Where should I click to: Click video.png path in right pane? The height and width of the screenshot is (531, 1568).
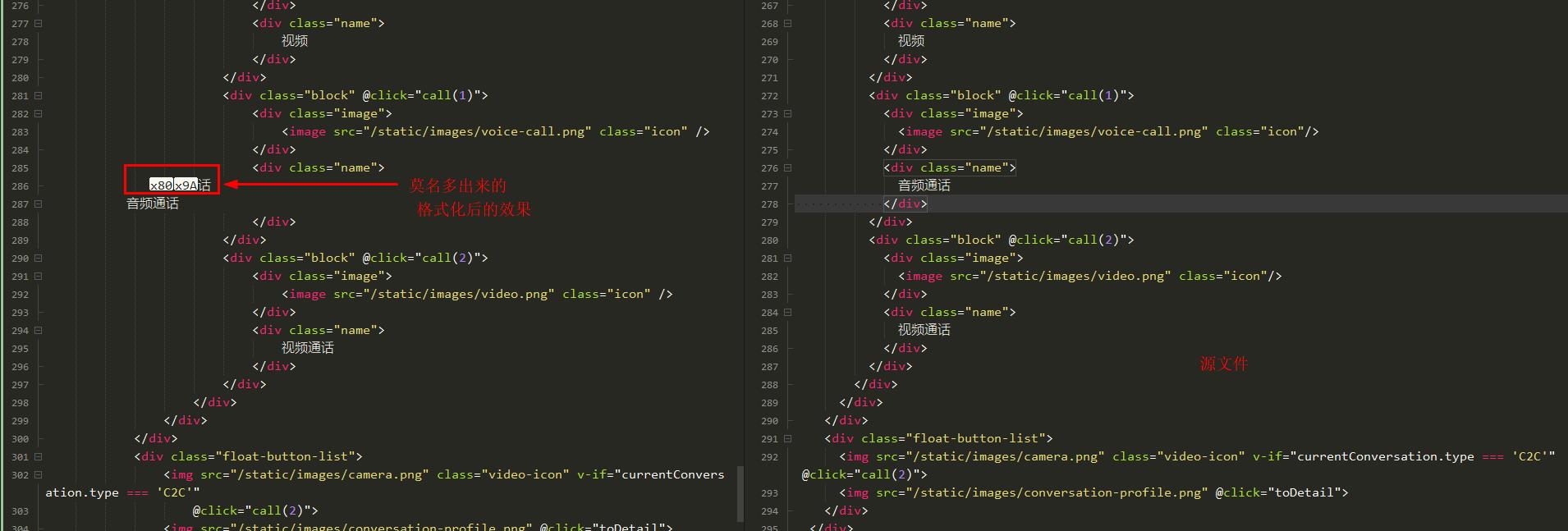[1075, 276]
